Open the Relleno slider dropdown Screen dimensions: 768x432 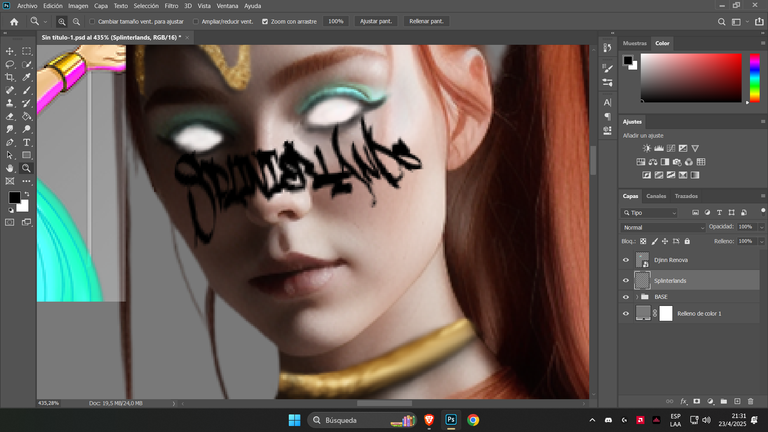pos(761,241)
